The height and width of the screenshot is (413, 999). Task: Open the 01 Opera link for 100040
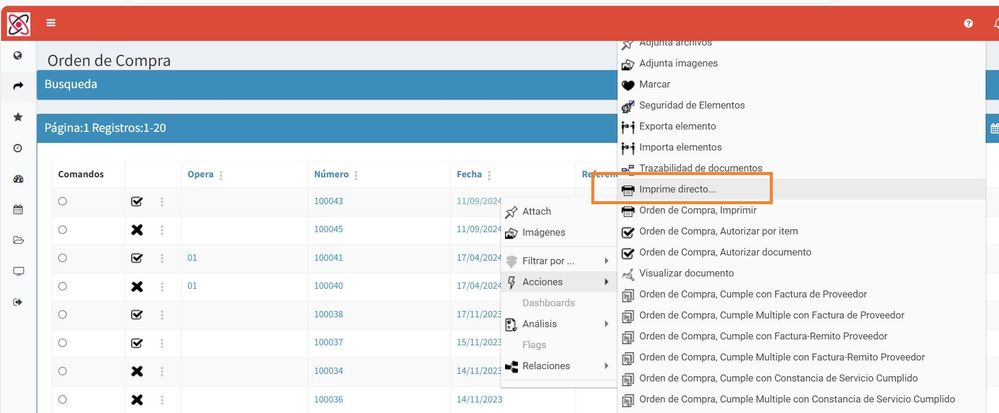tap(192, 286)
